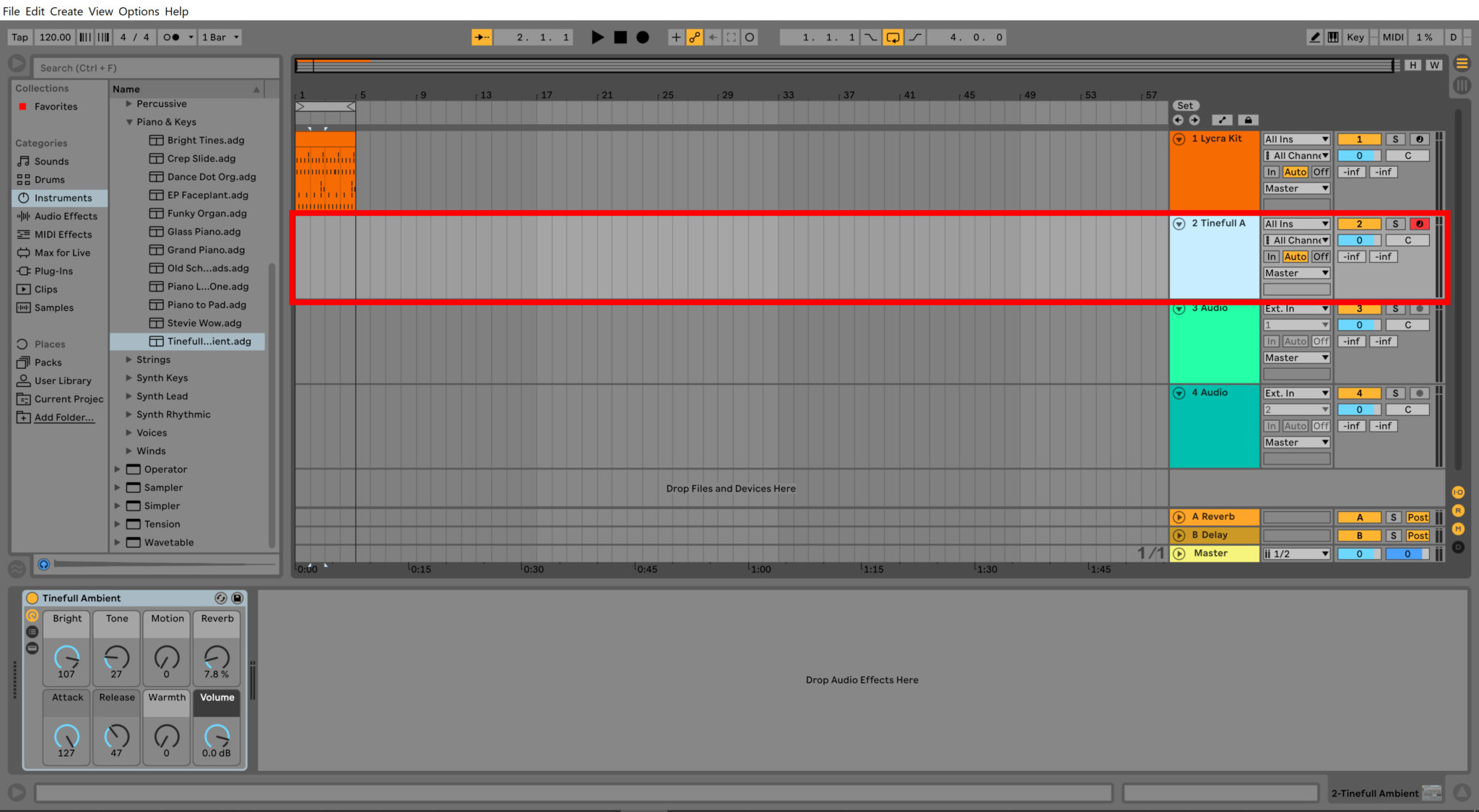Hot-swap Tinefull Ambient preset

click(x=221, y=598)
